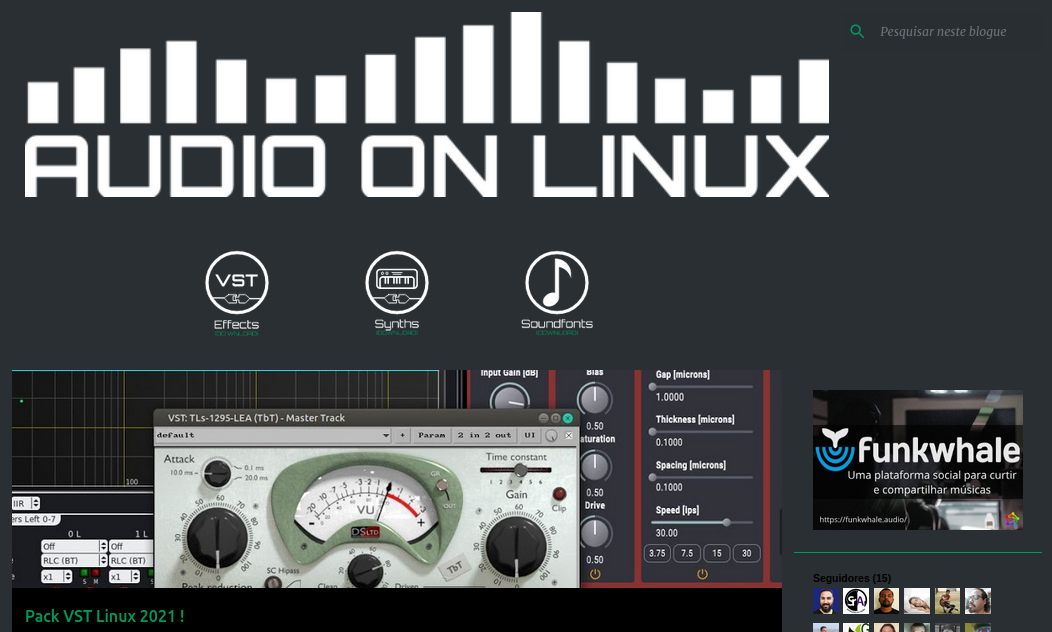Adjust the Spacing [microns] slider
The image size is (1052, 632).
(x=702, y=478)
